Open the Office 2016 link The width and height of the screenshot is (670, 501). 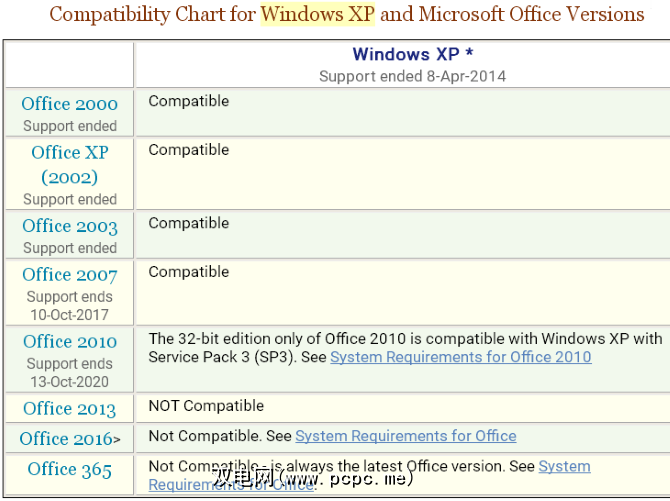click(66, 439)
